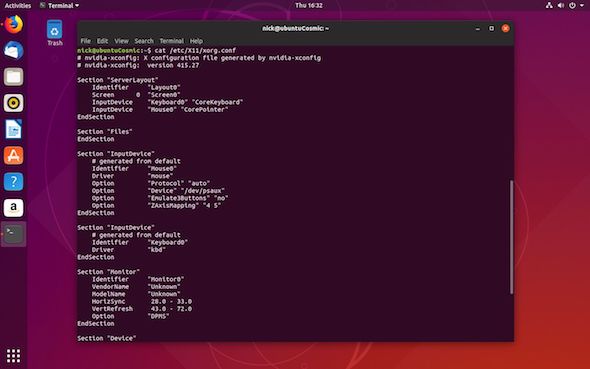Screen dimensions: 590x369
Task: Launch the Amazon dock icon
Action: [x=14, y=208]
